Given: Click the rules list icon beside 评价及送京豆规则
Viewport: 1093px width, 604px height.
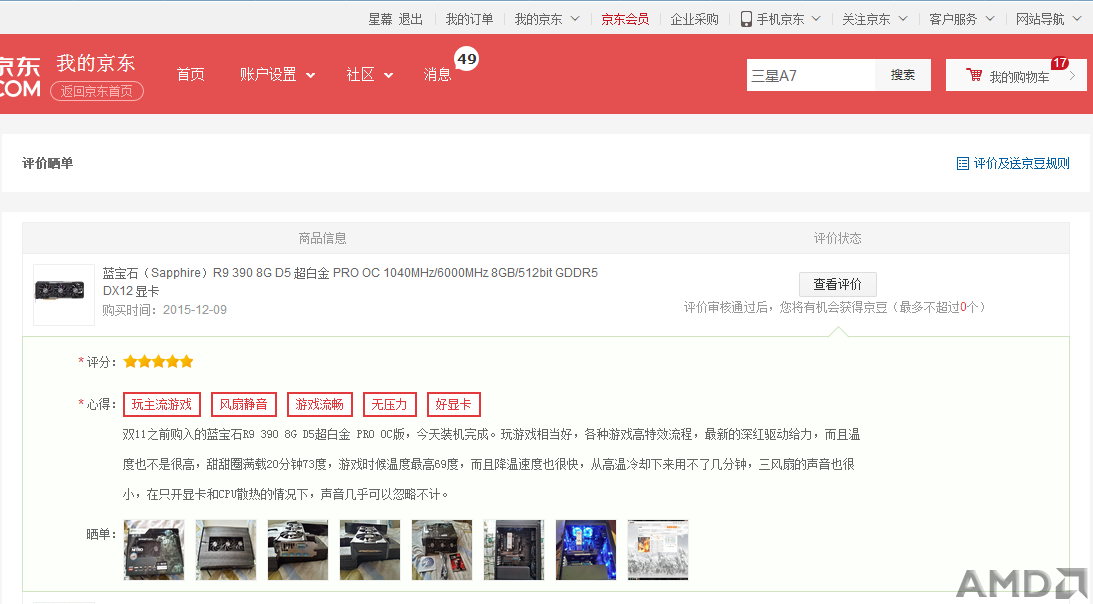Looking at the screenshot, I should [x=963, y=164].
